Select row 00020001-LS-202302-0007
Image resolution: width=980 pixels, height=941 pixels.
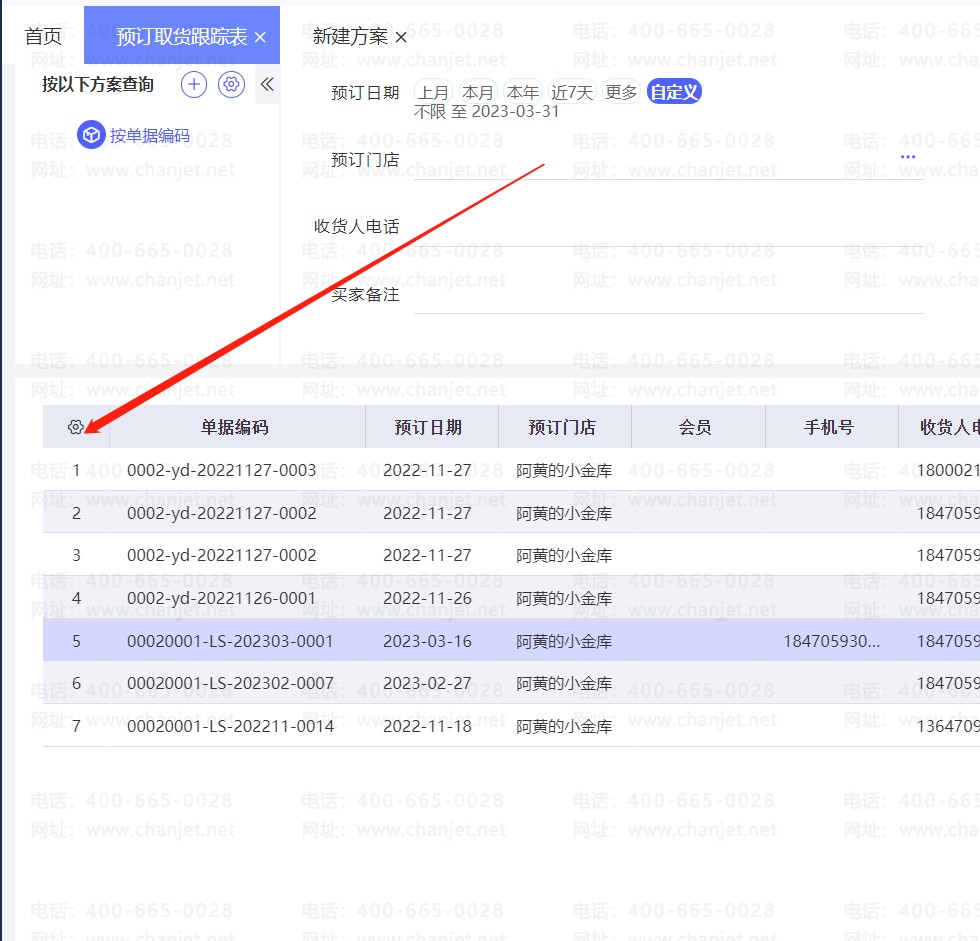point(511,683)
